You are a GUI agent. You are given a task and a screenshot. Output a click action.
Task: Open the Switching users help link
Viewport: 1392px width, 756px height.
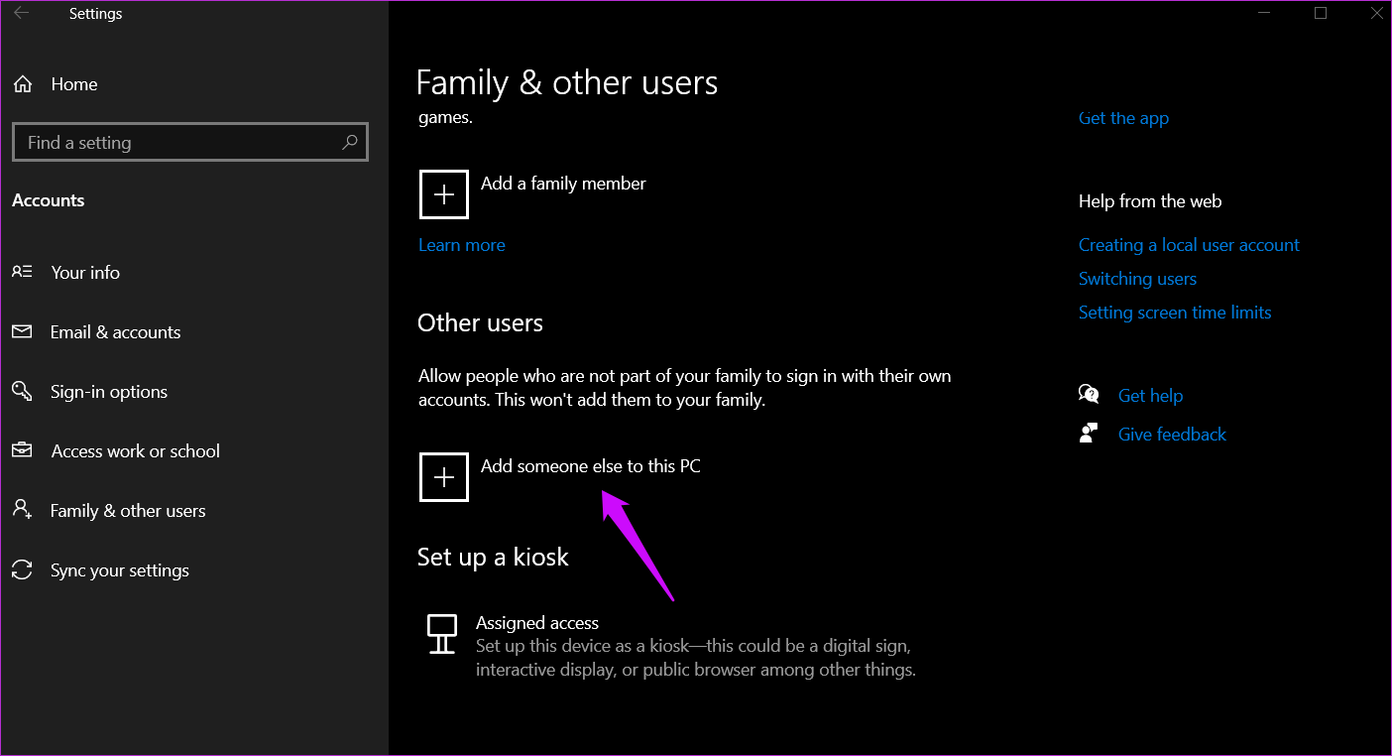click(x=1137, y=278)
